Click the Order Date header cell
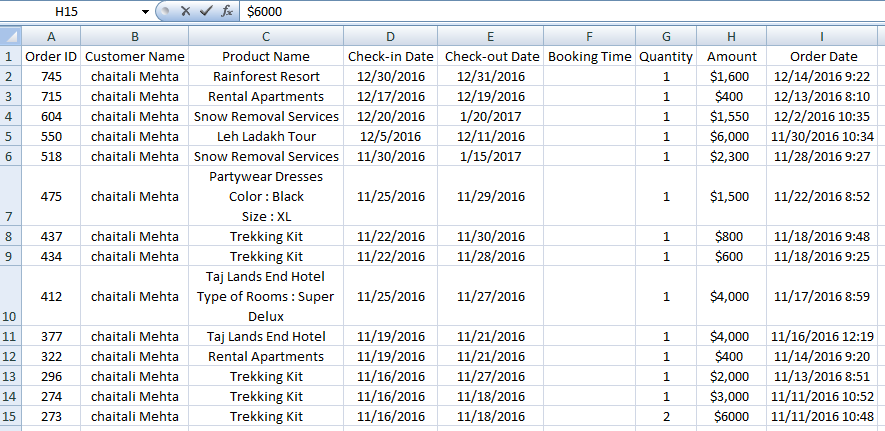Screen dimensions: 885x431 click(822, 56)
